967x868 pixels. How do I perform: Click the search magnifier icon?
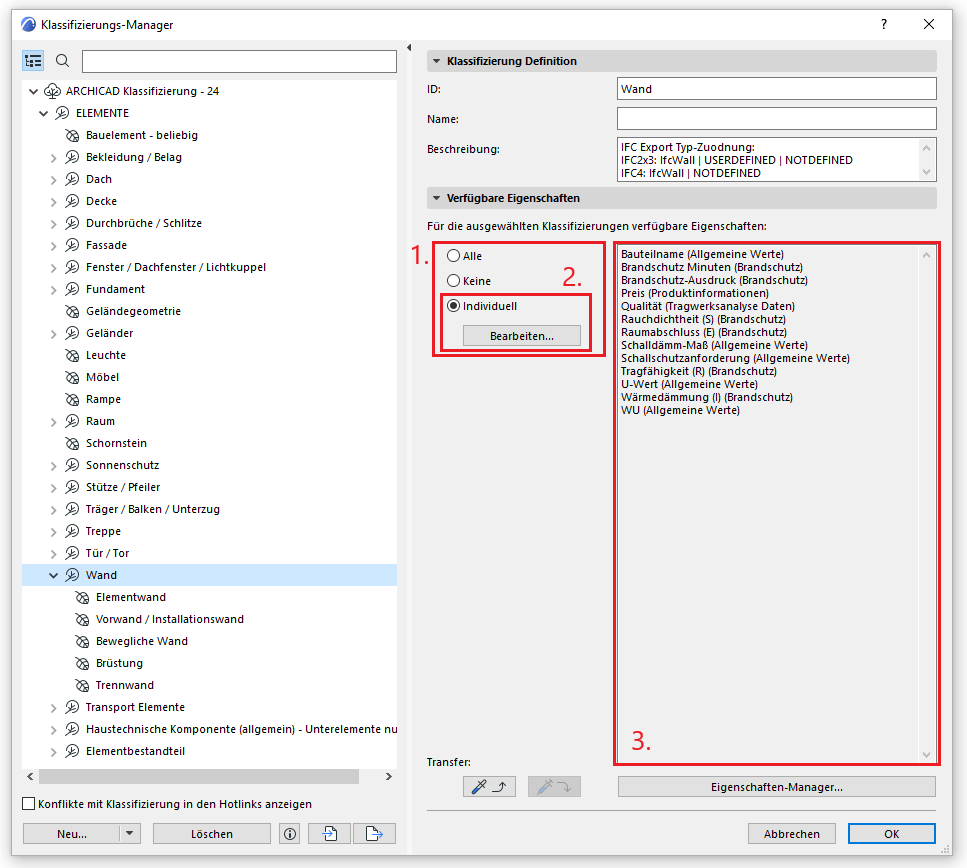pyautogui.click(x=62, y=61)
